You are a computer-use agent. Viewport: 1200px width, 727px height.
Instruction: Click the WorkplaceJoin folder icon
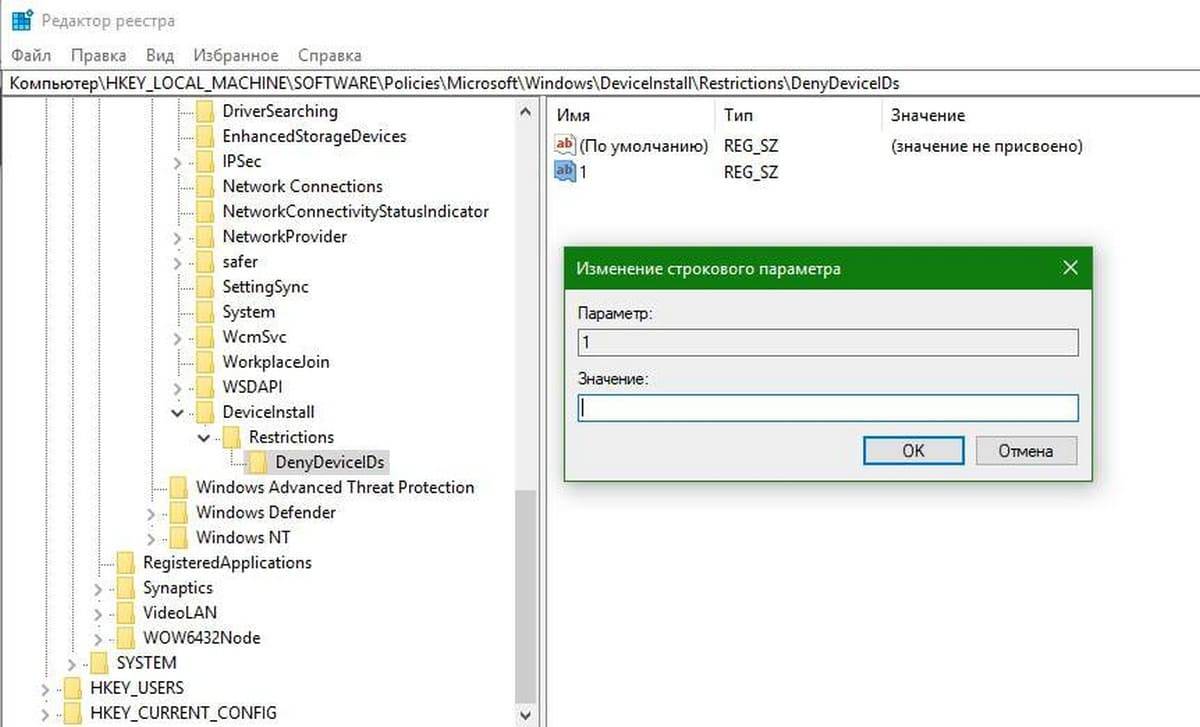click(205, 361)
